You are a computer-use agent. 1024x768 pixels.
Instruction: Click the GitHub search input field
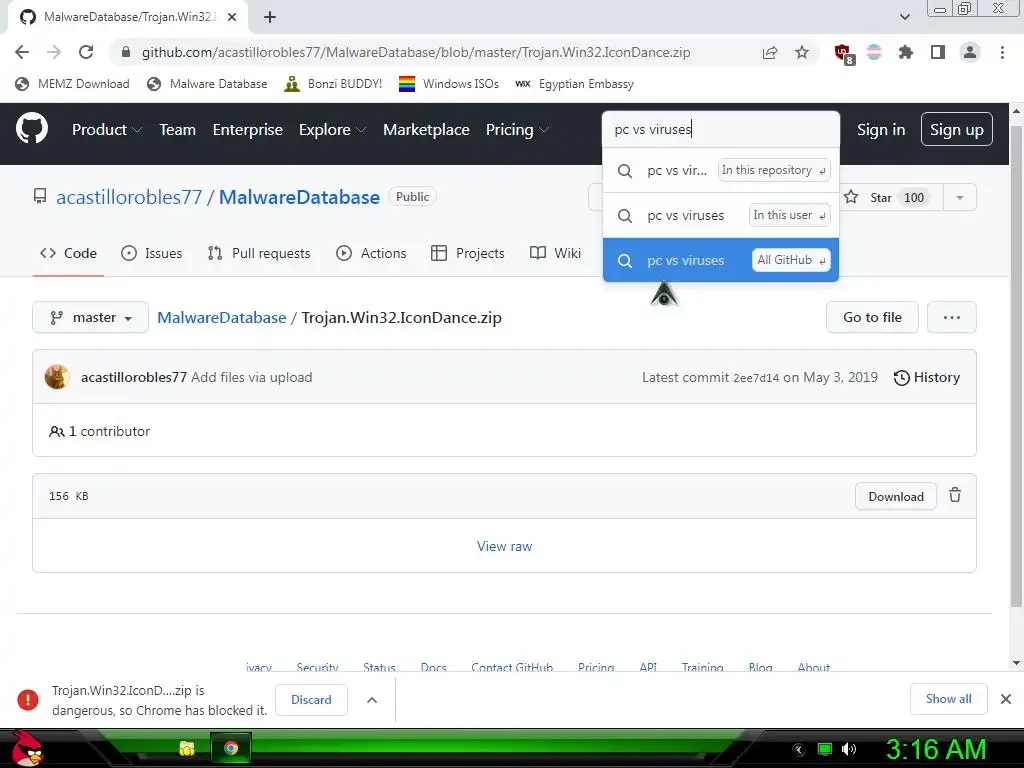(721, 129)
